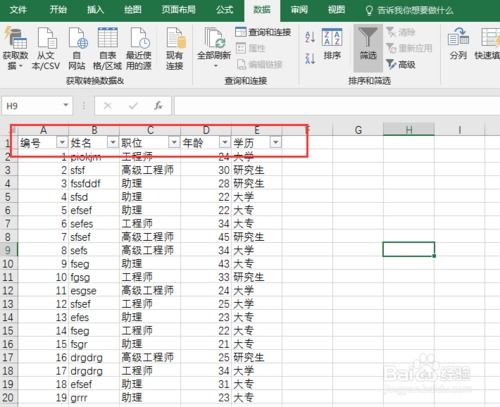Expand the Get Data (获取数据) dropdown arrow
Viewport: 500px width, 407px height.
(21, 66)
